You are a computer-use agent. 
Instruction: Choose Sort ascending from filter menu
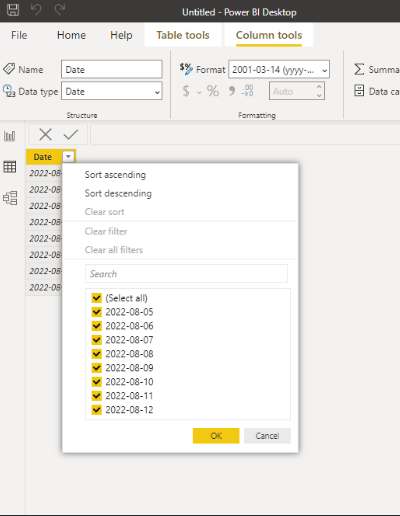click(x=115, y=175)
